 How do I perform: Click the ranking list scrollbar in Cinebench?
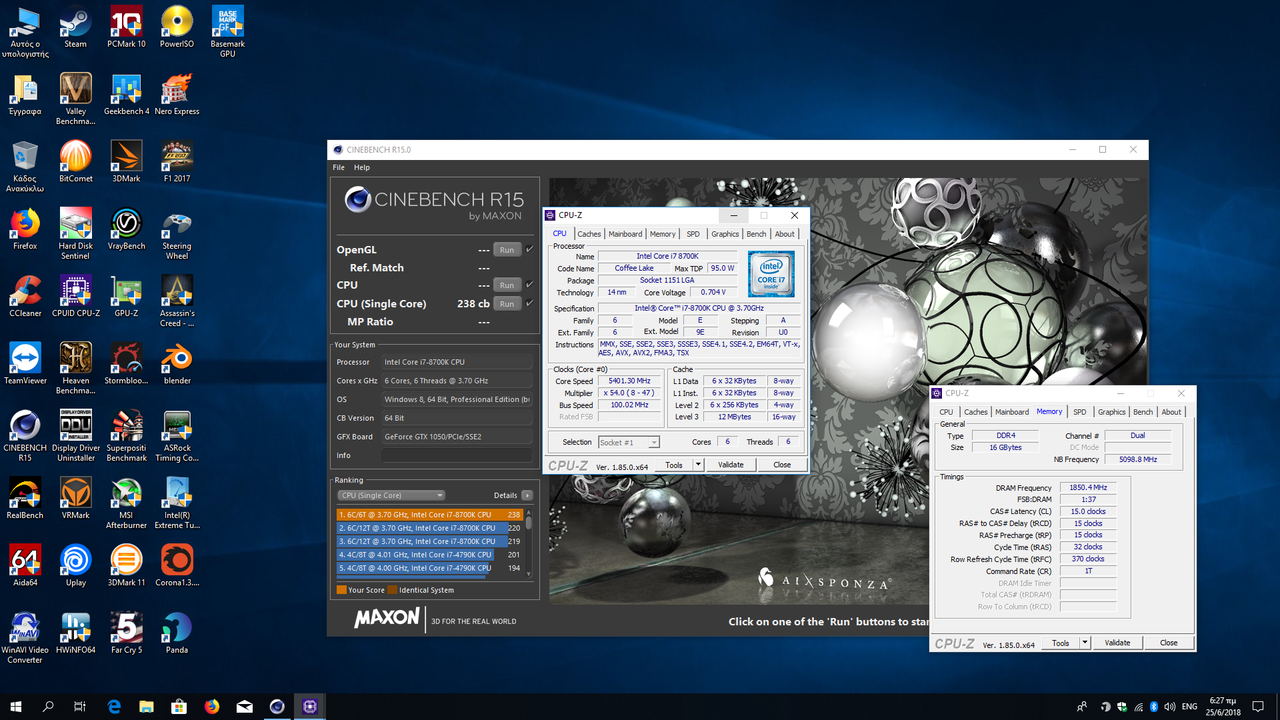pos(528,543)
